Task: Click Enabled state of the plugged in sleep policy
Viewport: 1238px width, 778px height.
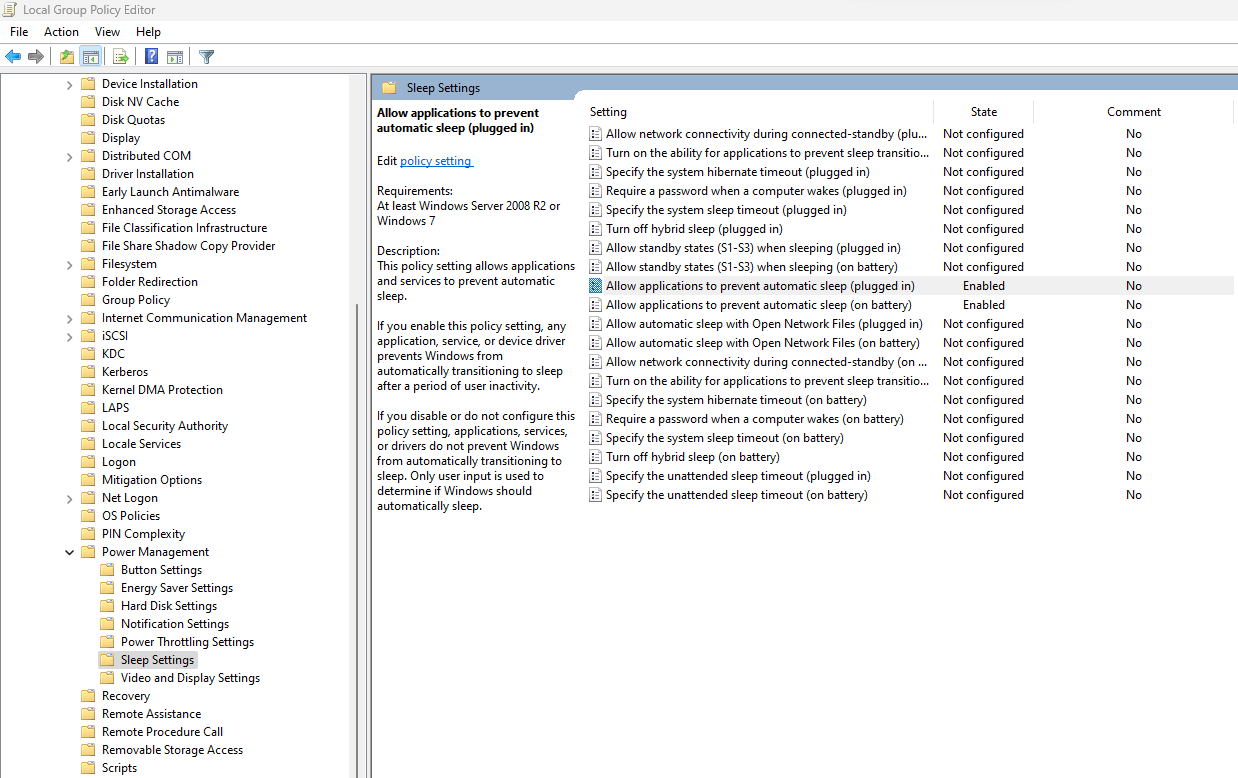Action: click(x=984, y=286)
